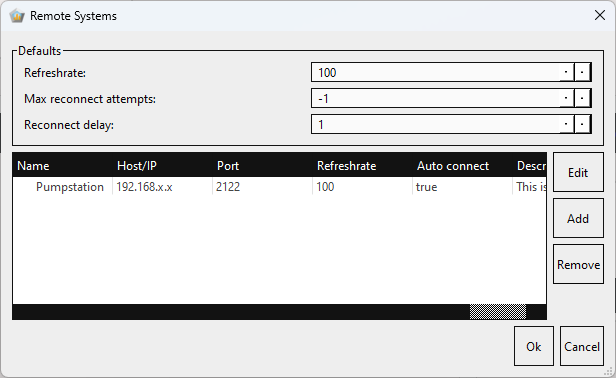Image resolution: width=616 pixels, height=378 pixels.
Task: Cancel the Remote Systems dialog
Action: pos(581,346)
